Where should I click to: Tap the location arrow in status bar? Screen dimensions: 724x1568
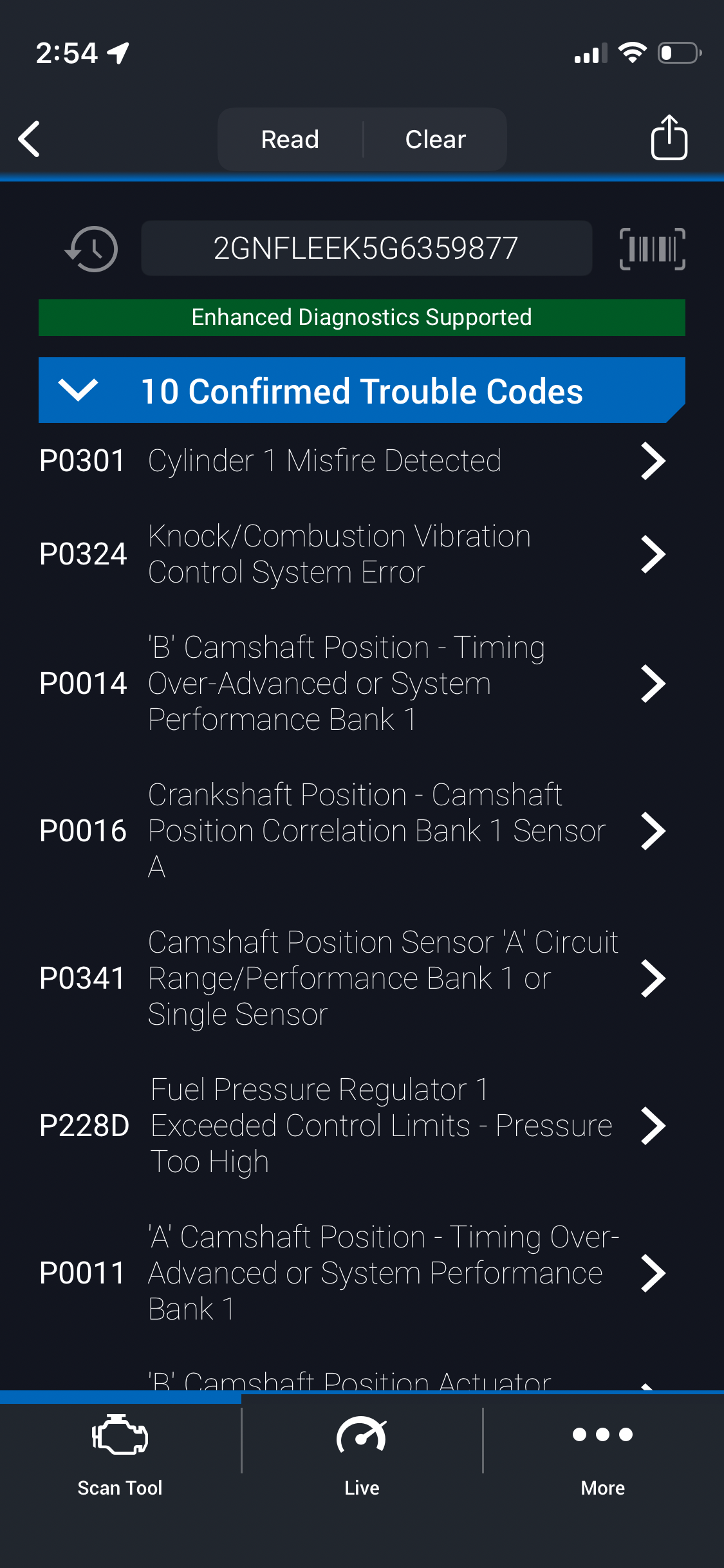(118, 53)
